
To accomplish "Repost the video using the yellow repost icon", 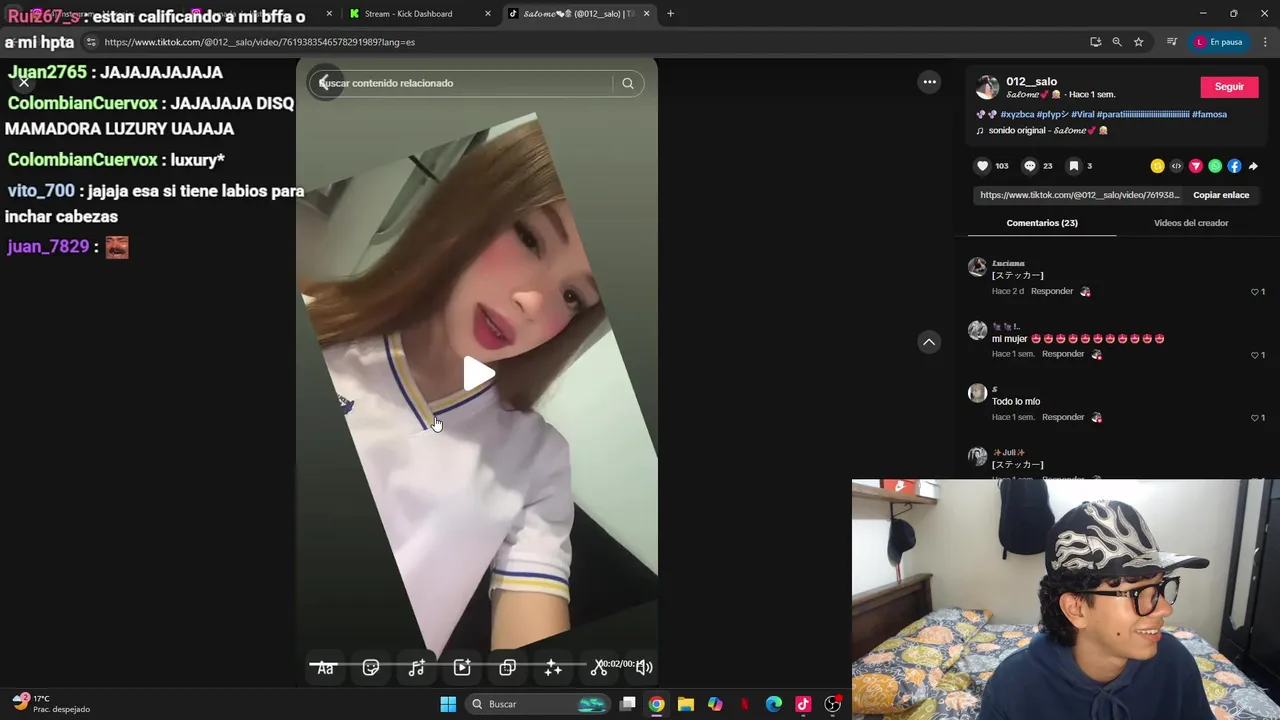I will click(1158, 166).
